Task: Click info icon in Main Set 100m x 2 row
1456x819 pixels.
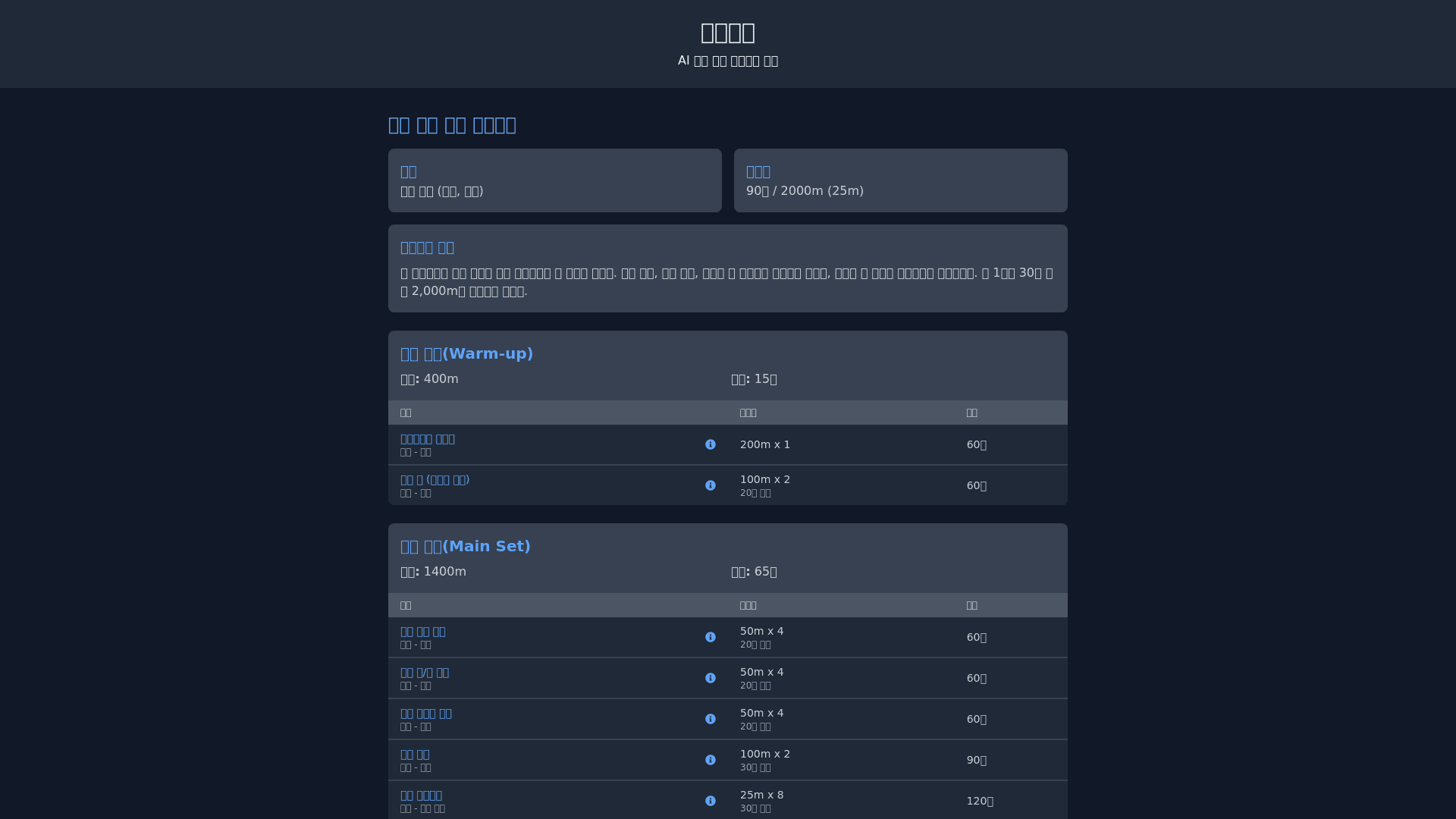Action: coord(710,760)
